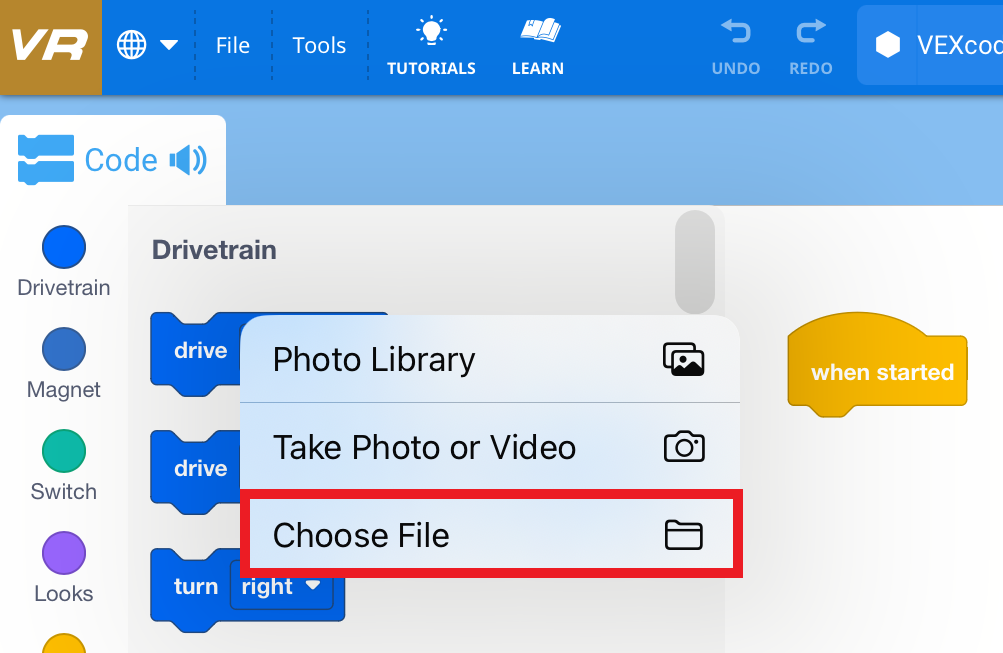1003x653 pixels.
Task: Click the VEXcode hexagon logo
Action: point(886,44)
